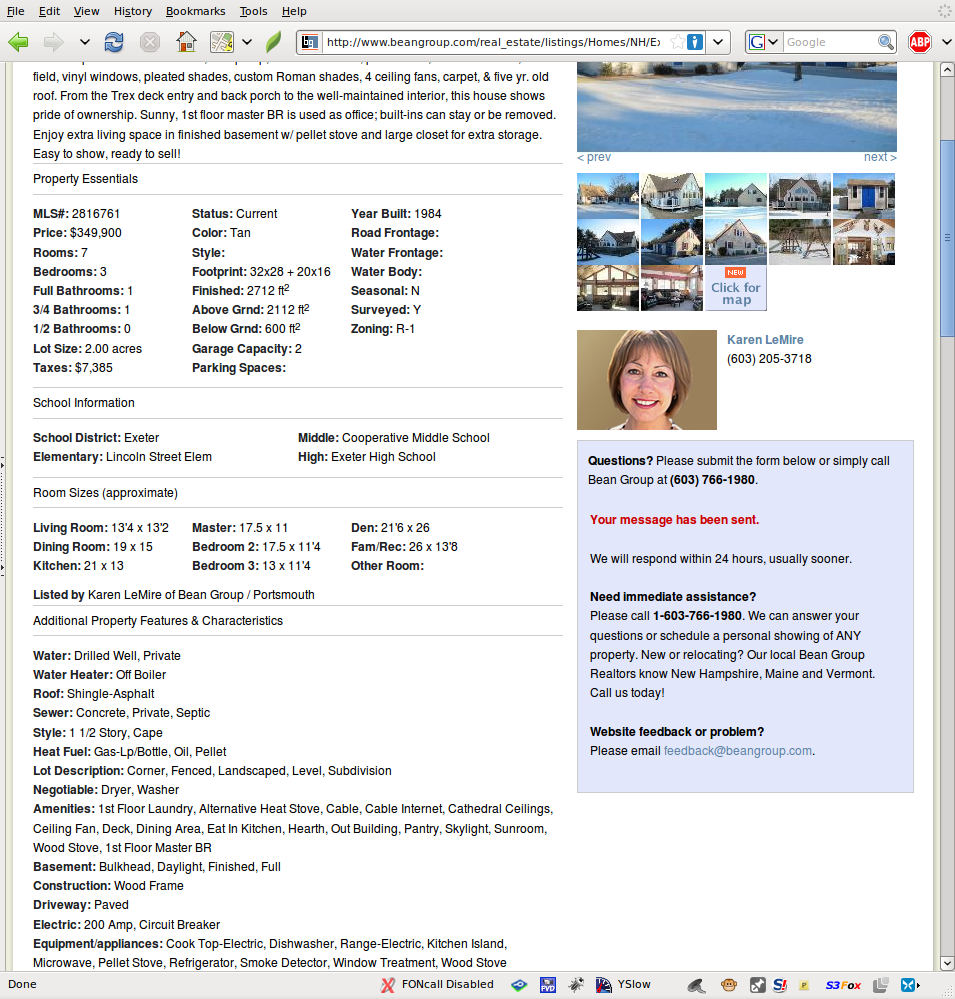
Task: Open the History menu
Action: coord(133,11)
